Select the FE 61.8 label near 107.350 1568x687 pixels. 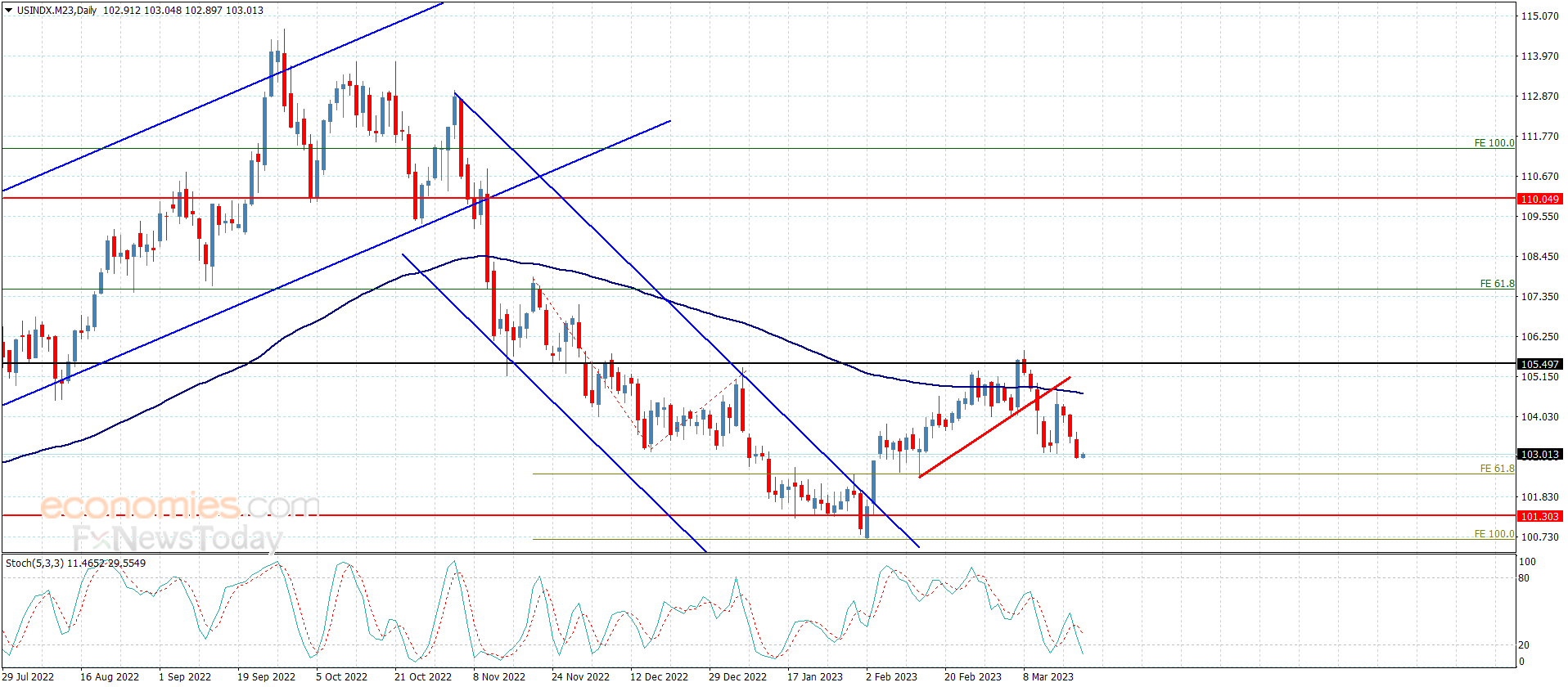(1498, 284)
